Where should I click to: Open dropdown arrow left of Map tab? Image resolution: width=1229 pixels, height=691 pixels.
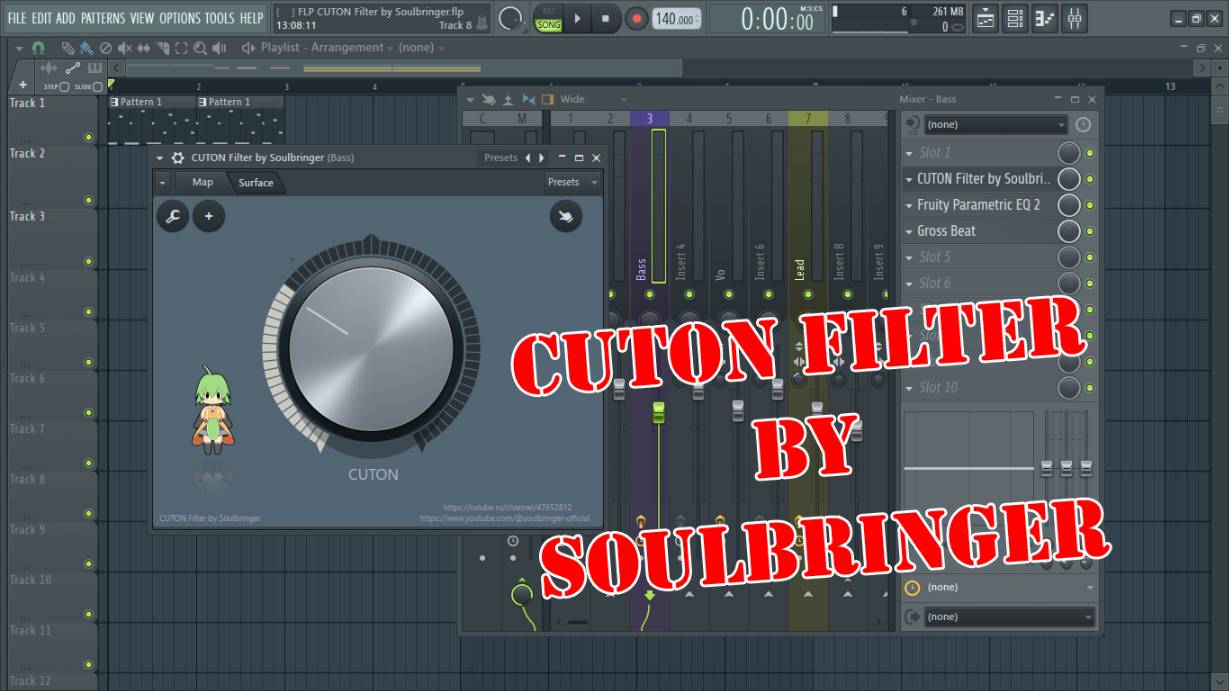pos(163,183)
